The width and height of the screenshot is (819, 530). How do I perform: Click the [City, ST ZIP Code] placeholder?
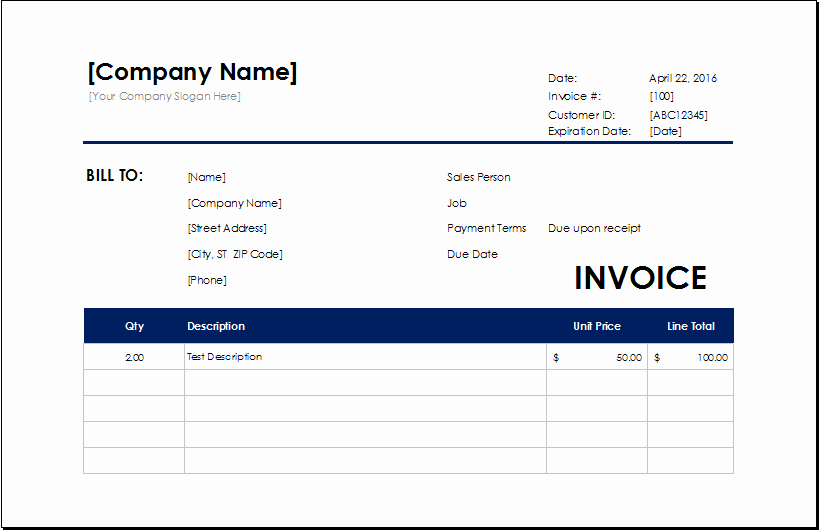(235, 254)
